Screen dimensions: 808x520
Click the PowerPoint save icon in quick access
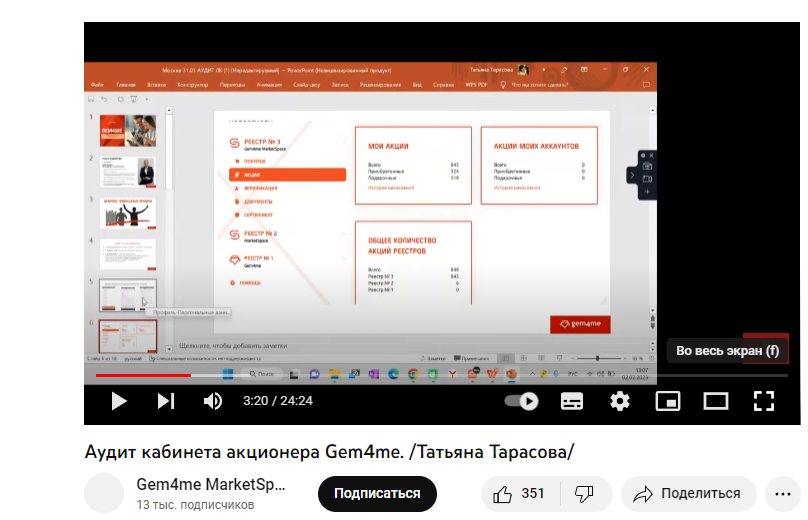[x=91, y=99]
